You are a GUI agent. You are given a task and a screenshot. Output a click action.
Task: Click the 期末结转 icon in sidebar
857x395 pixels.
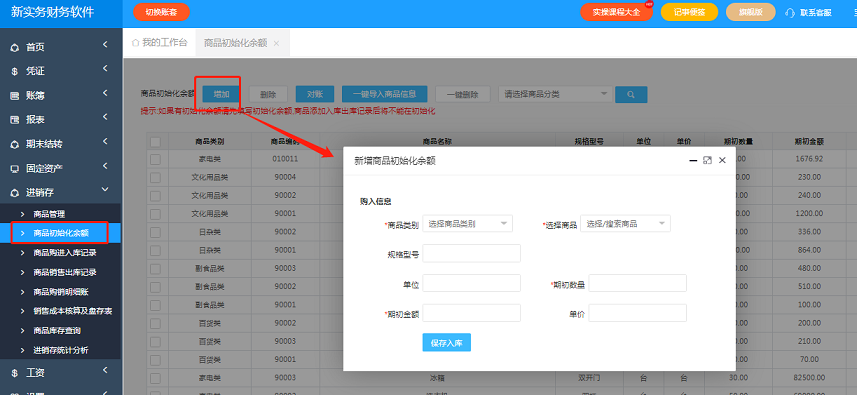pyautogui.click(x=15, y=144)
